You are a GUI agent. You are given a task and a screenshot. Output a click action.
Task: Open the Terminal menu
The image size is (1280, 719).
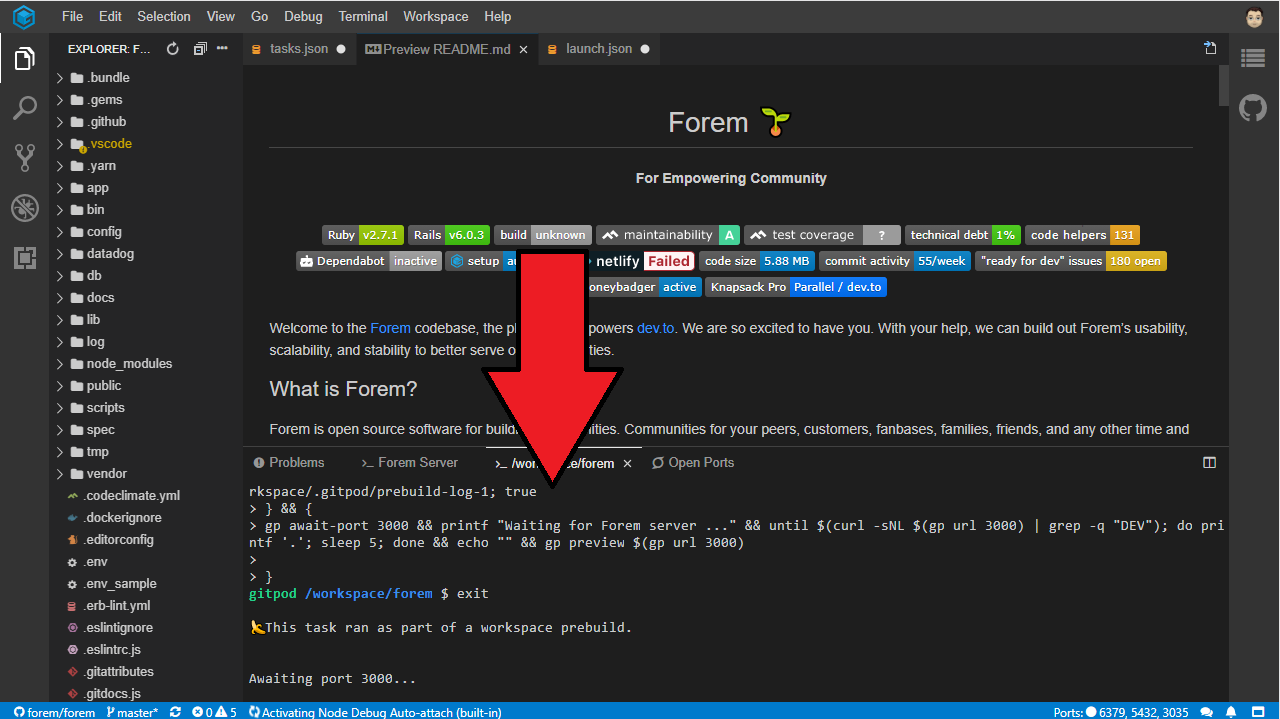pos(363,17)
